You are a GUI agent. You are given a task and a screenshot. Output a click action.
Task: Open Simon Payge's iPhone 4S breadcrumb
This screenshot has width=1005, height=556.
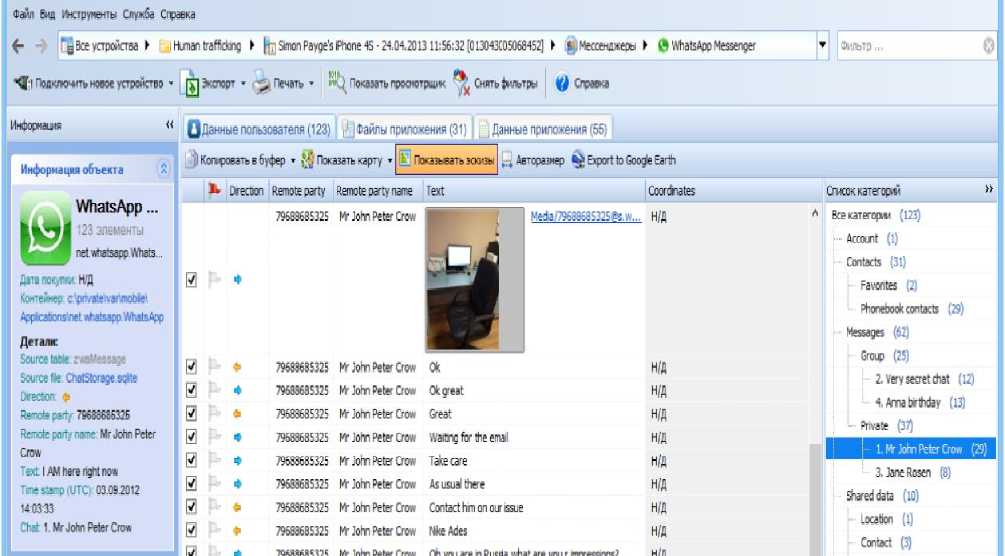[403, 46]
